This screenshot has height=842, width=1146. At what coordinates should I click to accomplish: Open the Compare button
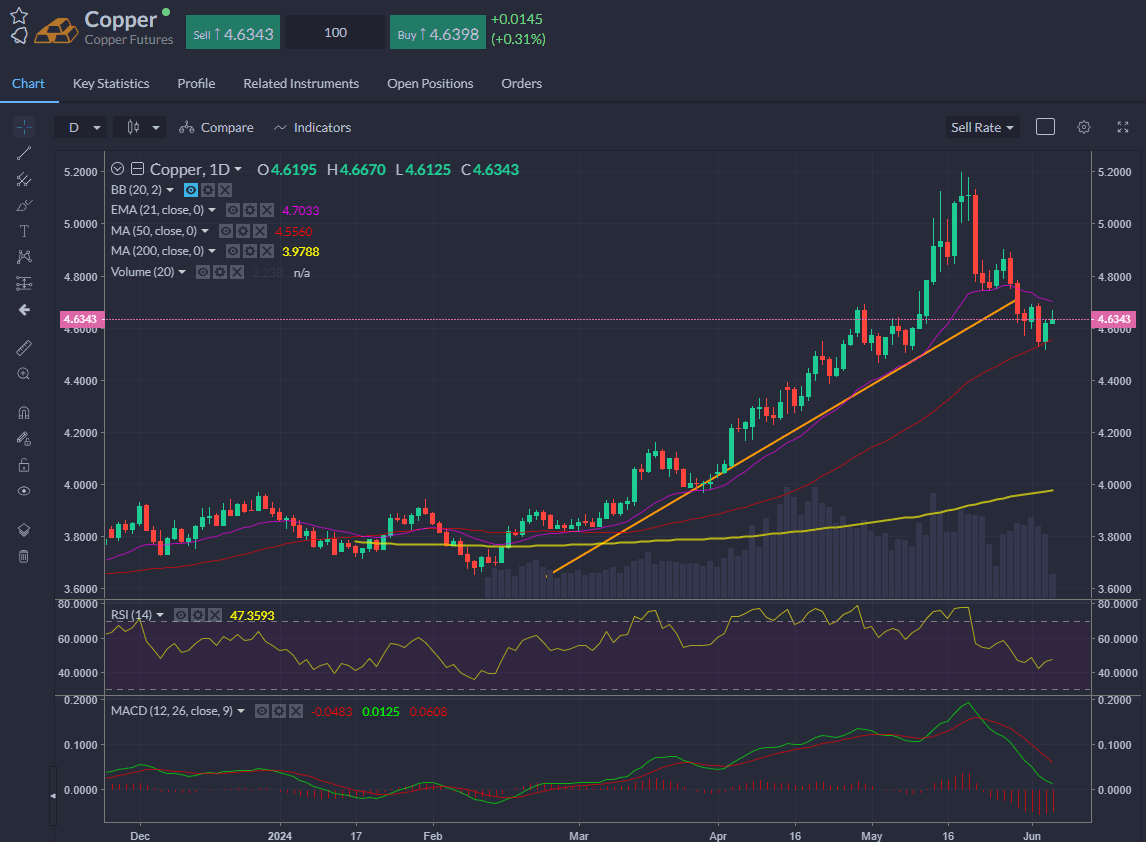coord(216,127)
